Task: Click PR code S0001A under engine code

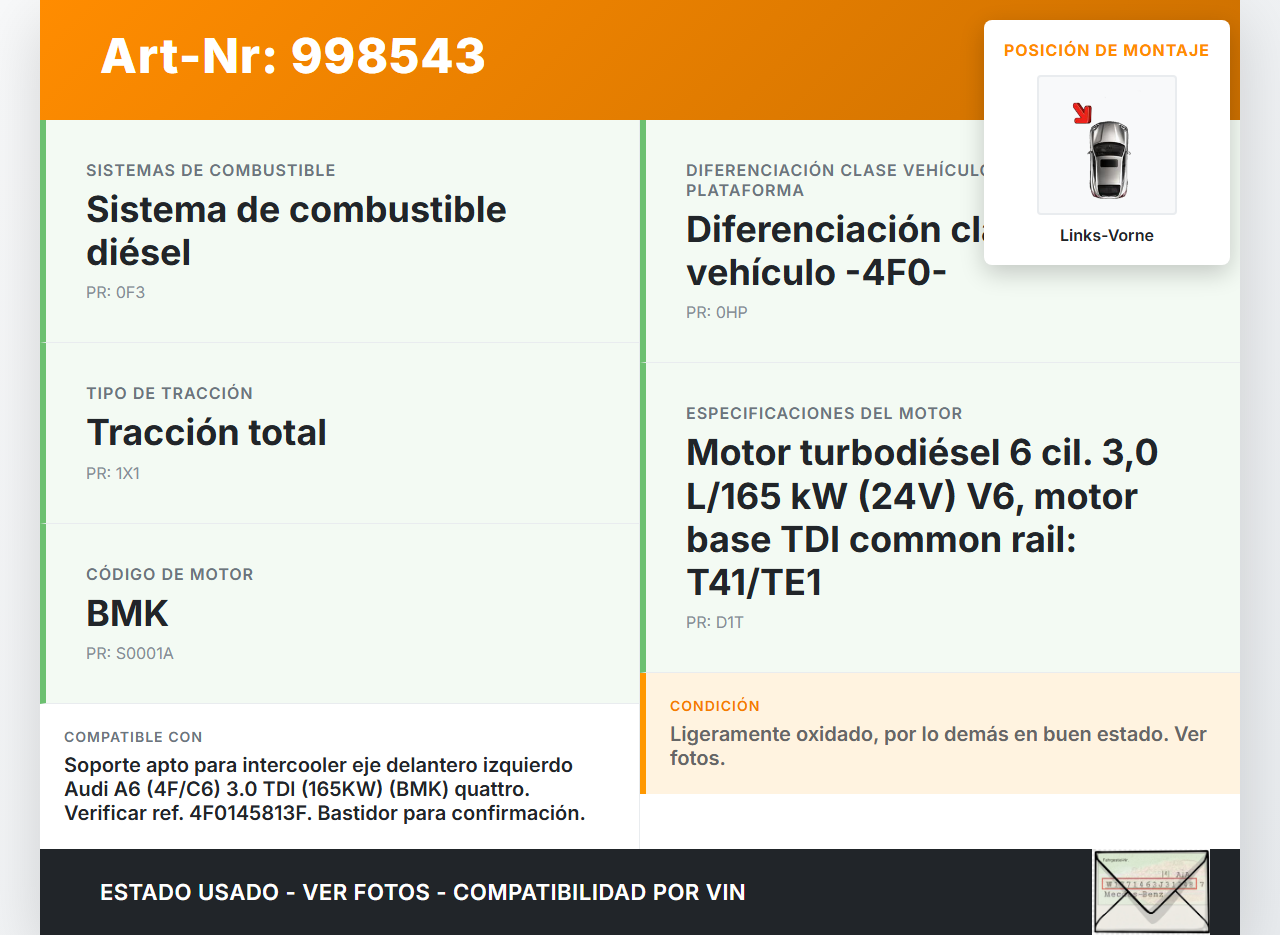Action: [129, 654]
